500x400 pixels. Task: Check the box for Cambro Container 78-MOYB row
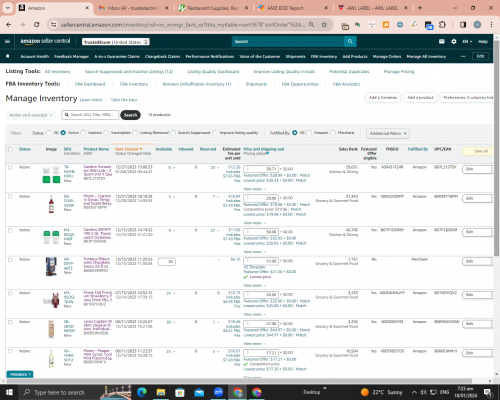coord(10,167)
